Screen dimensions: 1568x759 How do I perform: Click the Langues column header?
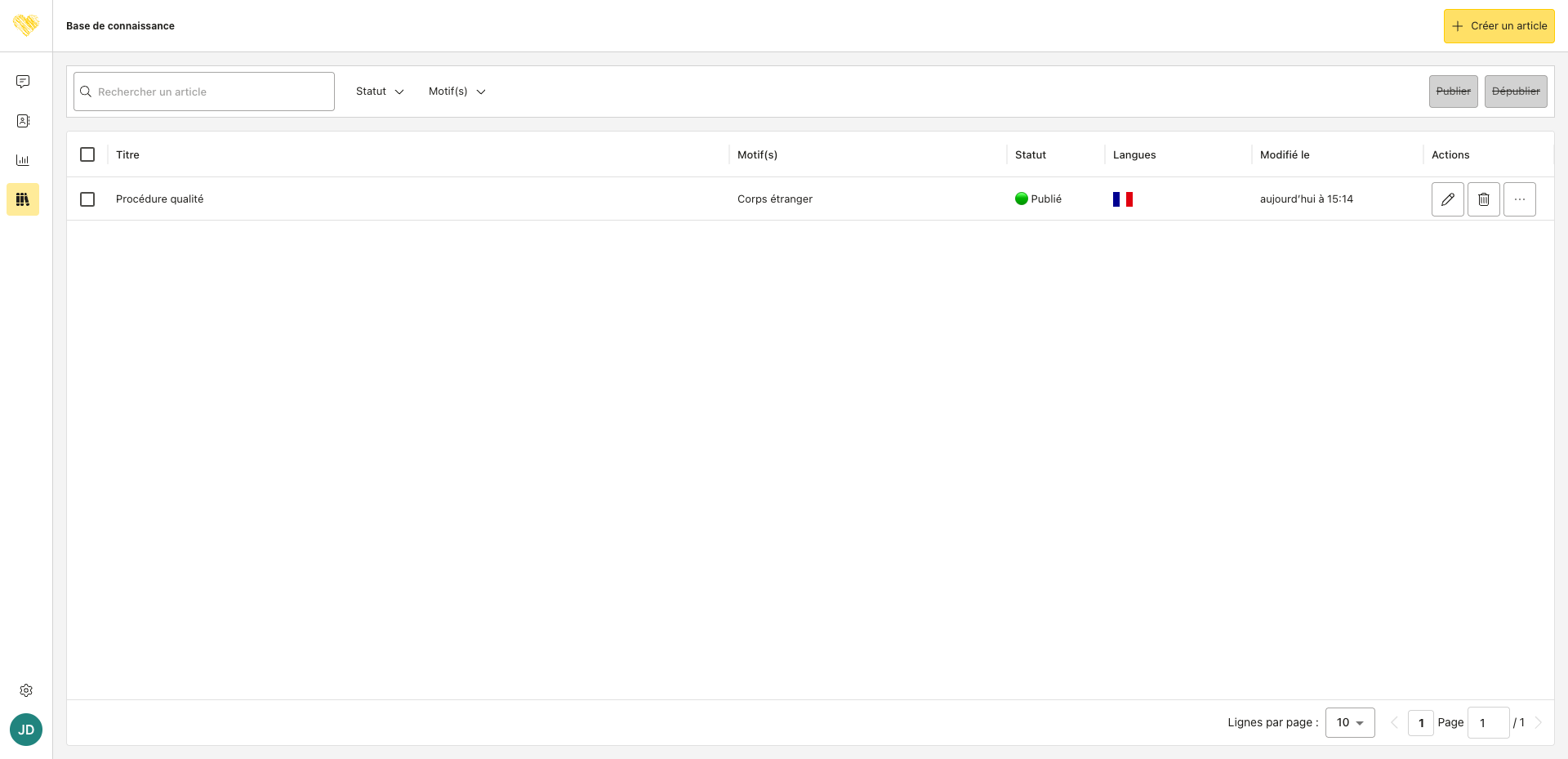(x=1134, y=154)
